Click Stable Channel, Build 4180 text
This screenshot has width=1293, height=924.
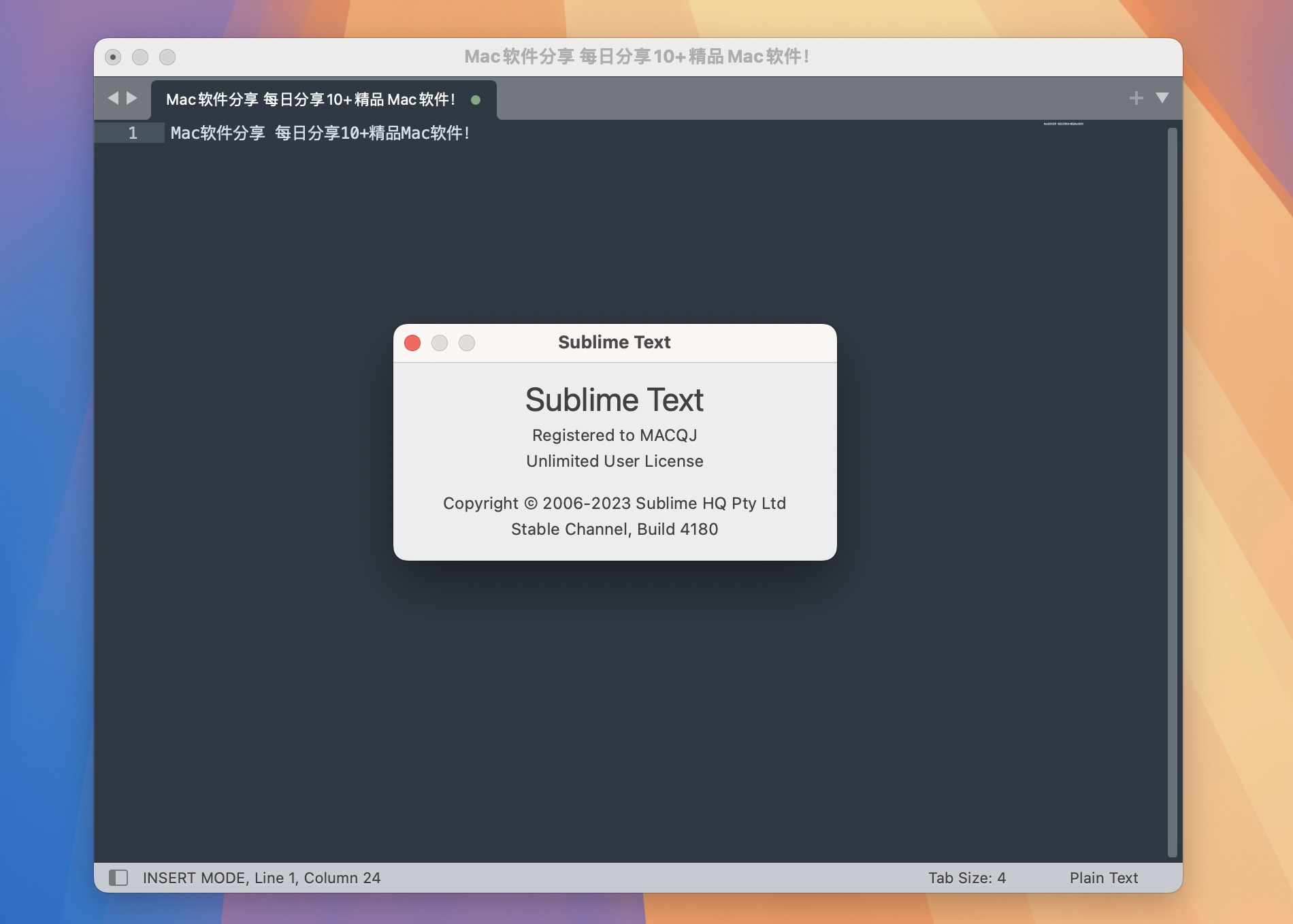tap(615, 529)
